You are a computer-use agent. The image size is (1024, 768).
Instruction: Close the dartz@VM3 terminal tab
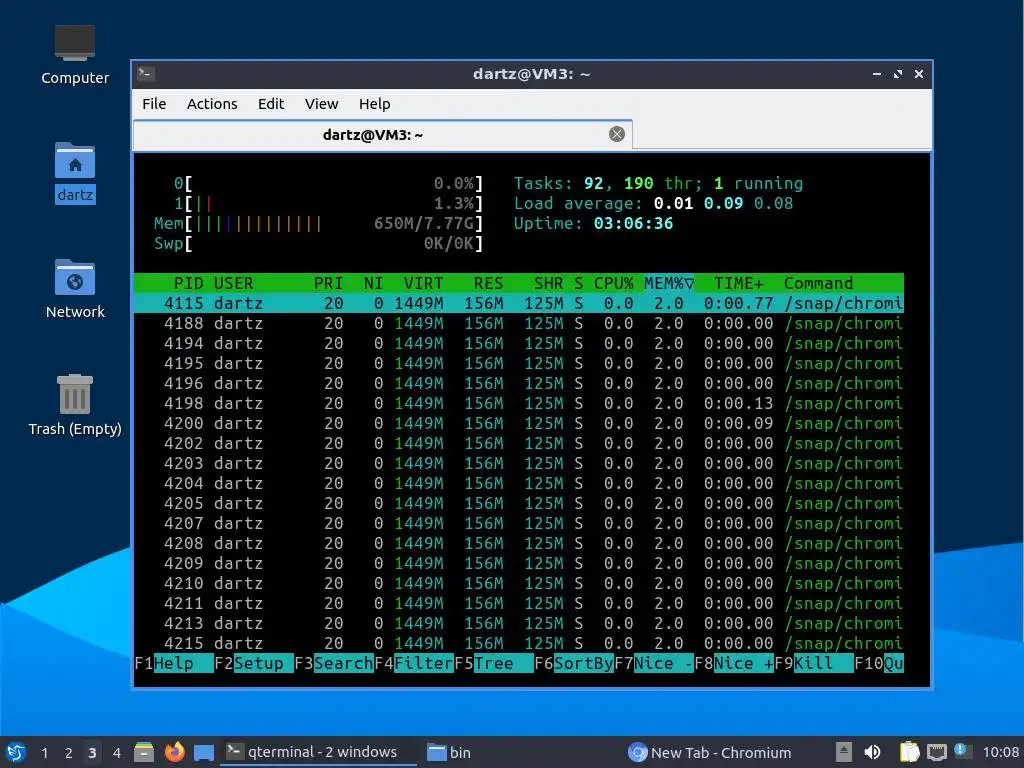(x=616, y=135)
